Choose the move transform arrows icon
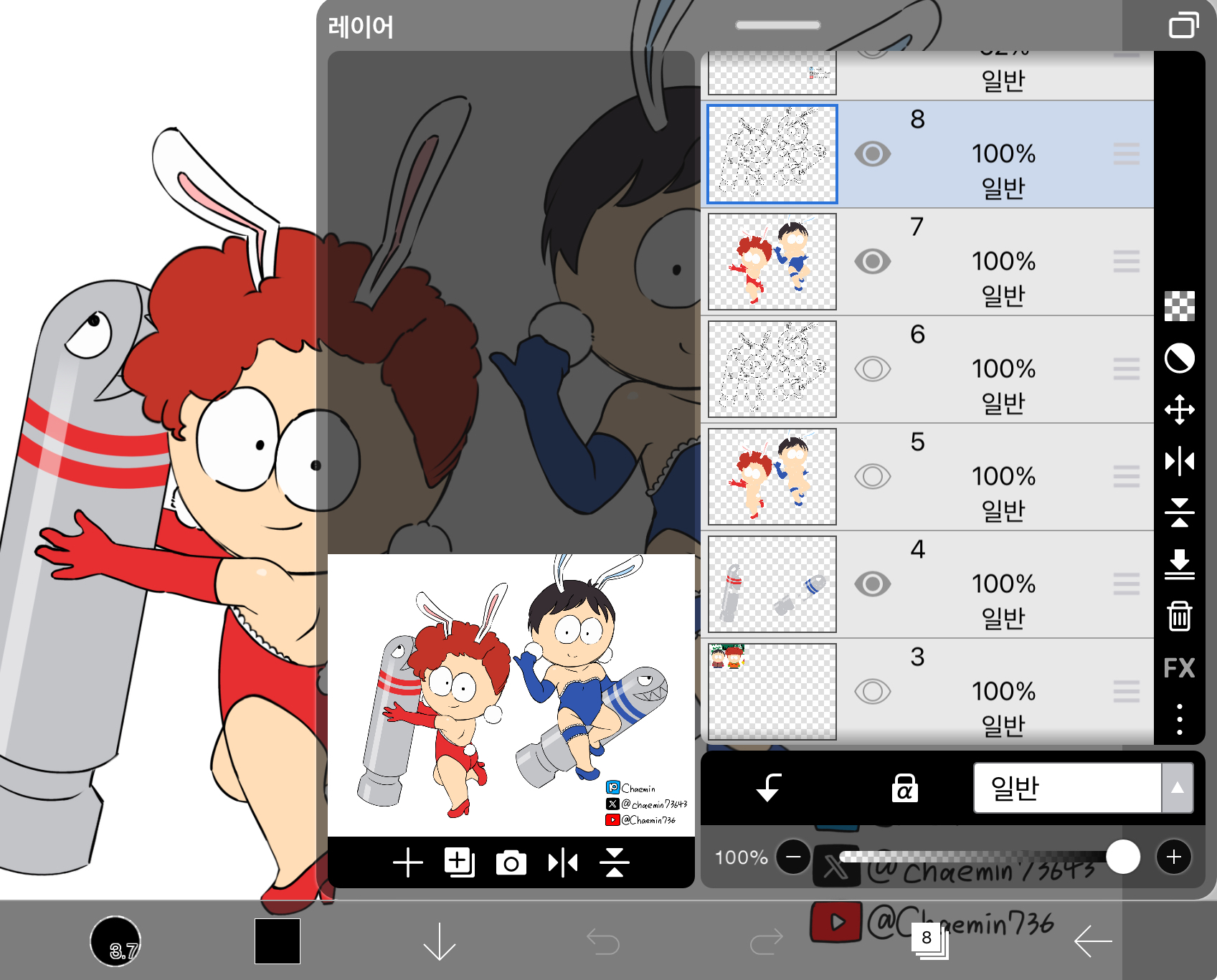 pos(1179,409)
